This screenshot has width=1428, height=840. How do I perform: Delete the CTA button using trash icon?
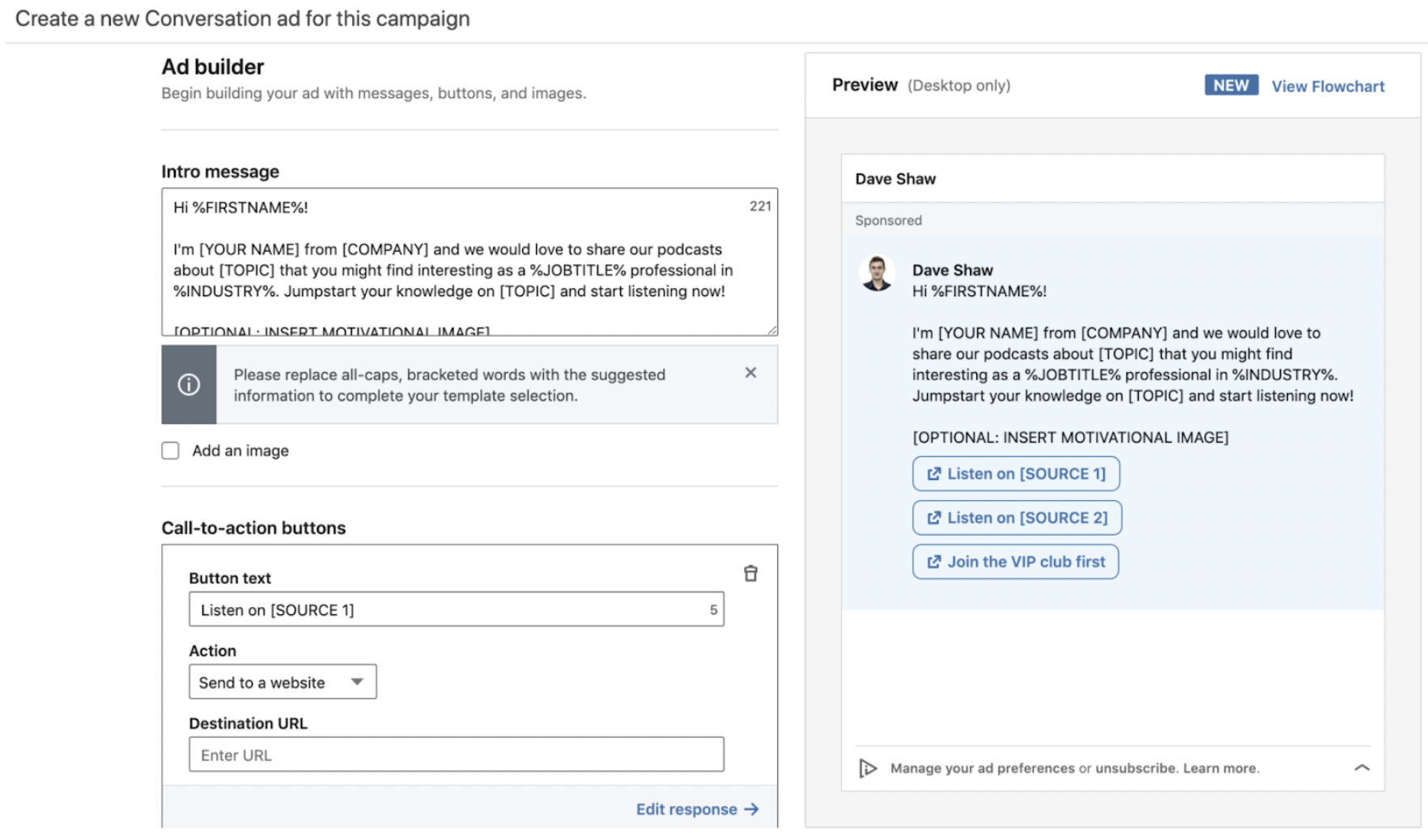(x=751, y=574)
